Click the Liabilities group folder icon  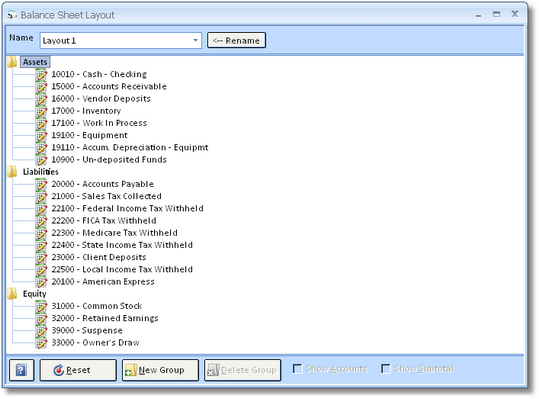coord(12,172)
